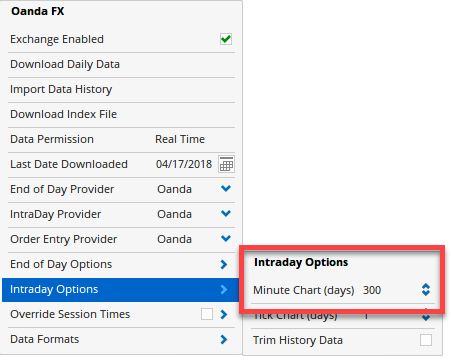Image resolution: width=451 pixels, height=364 pixels.
Task: Expand Override Session Times arrow
Action: point(224,314)
